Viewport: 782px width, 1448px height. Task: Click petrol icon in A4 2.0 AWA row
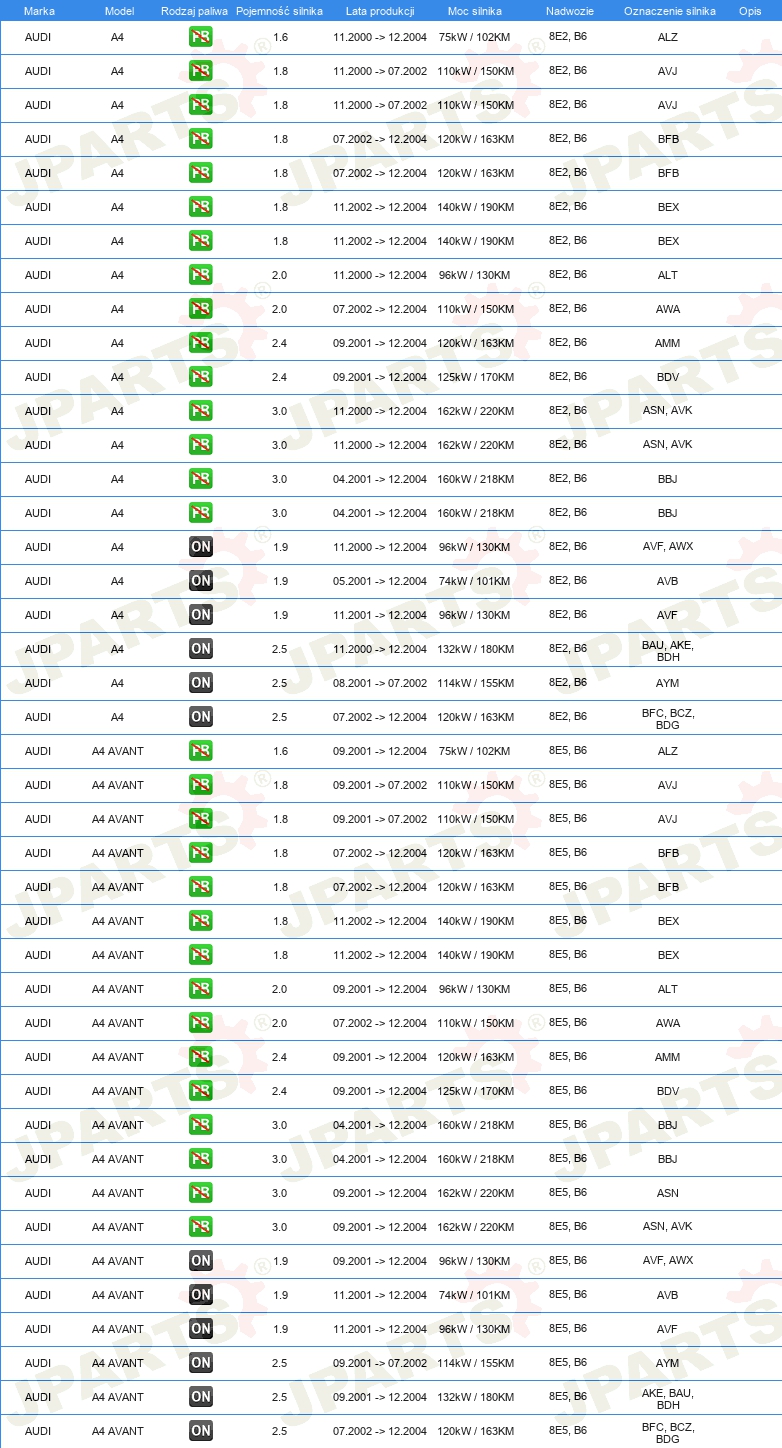pyautogui.click(x=201, y=309)
